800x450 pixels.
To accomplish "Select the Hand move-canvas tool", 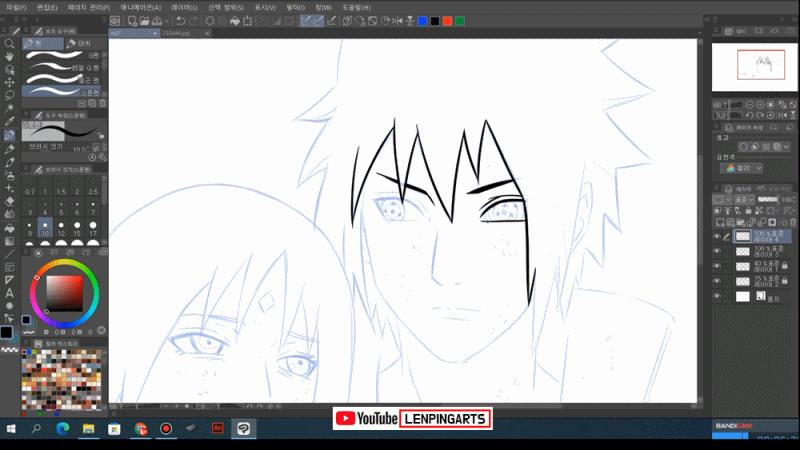I will point(9,57).
